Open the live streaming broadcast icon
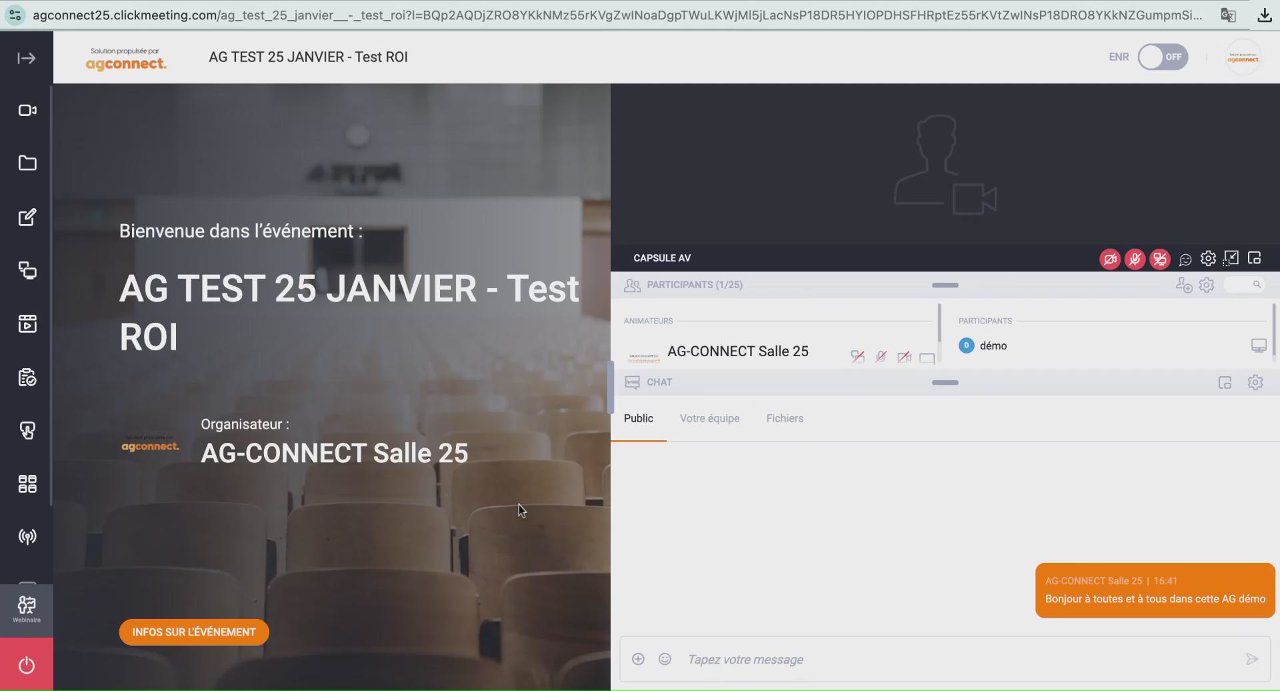The height and width of the screenshot is (691, 1280). 27,537
